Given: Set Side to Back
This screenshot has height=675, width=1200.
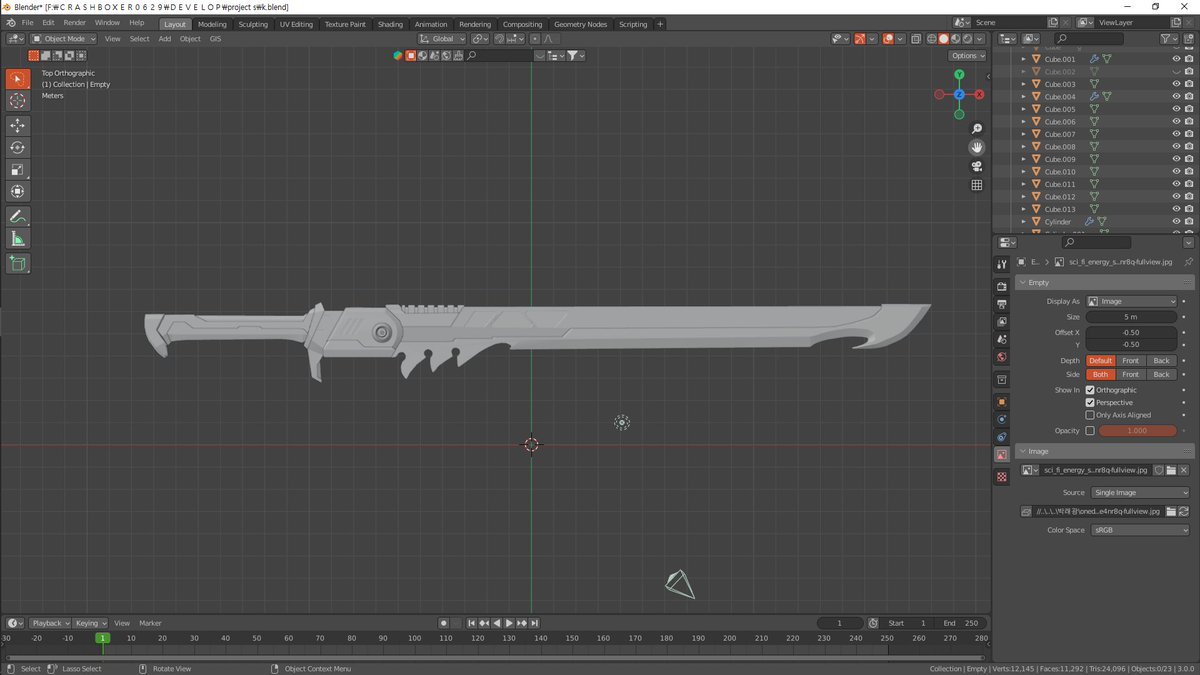Looking at the screenshot, I should 1161,374.
